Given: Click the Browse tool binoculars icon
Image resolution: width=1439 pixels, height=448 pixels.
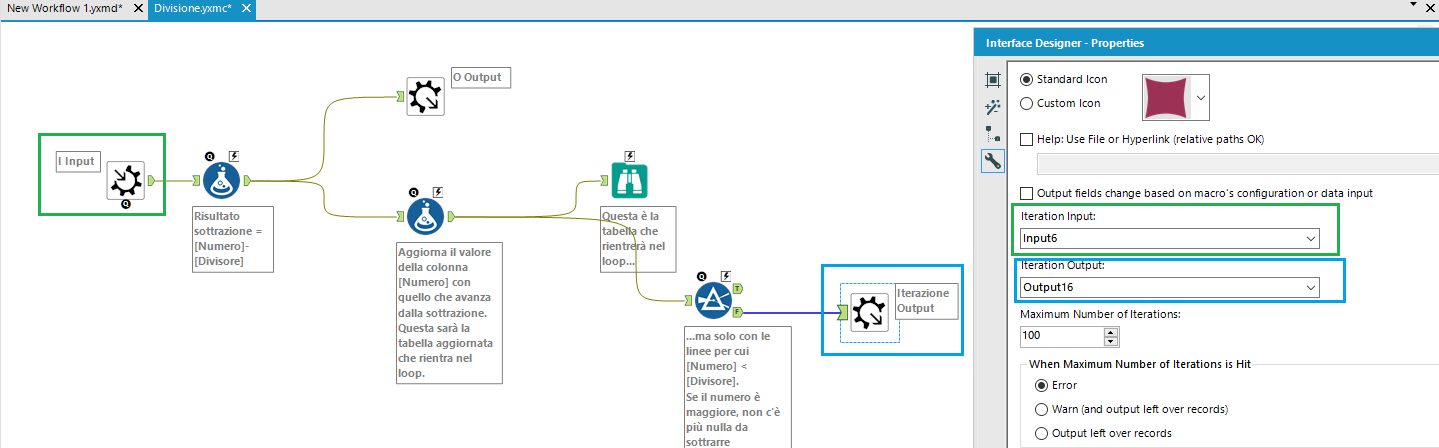Looking at the screenshot, I should click(629, 181).
